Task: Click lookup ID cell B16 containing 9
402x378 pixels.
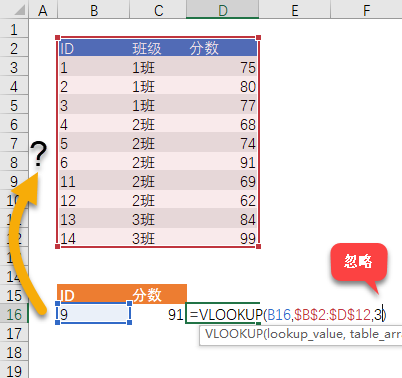Action: 93,314
